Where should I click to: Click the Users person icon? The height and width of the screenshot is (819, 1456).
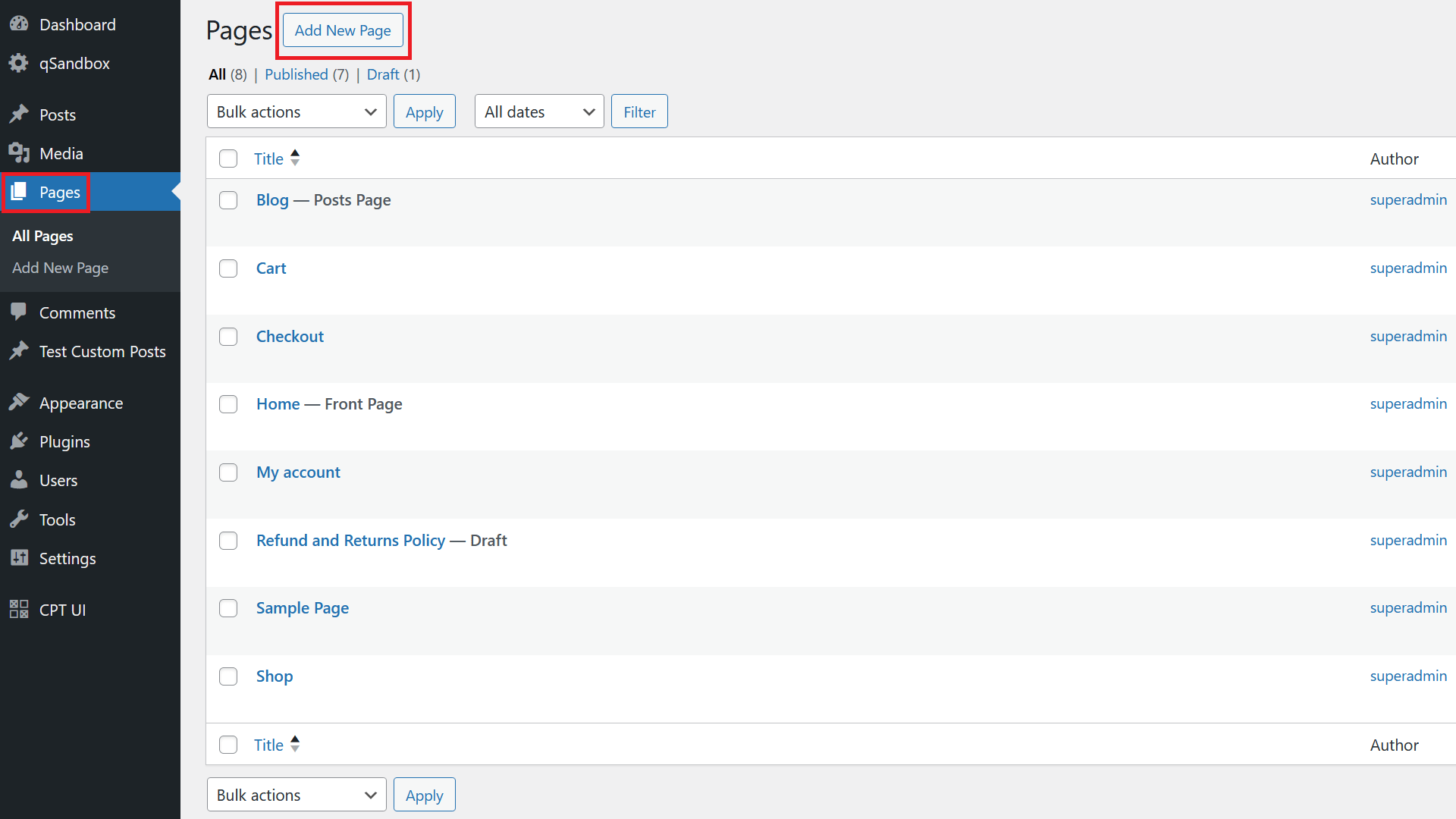19,480
